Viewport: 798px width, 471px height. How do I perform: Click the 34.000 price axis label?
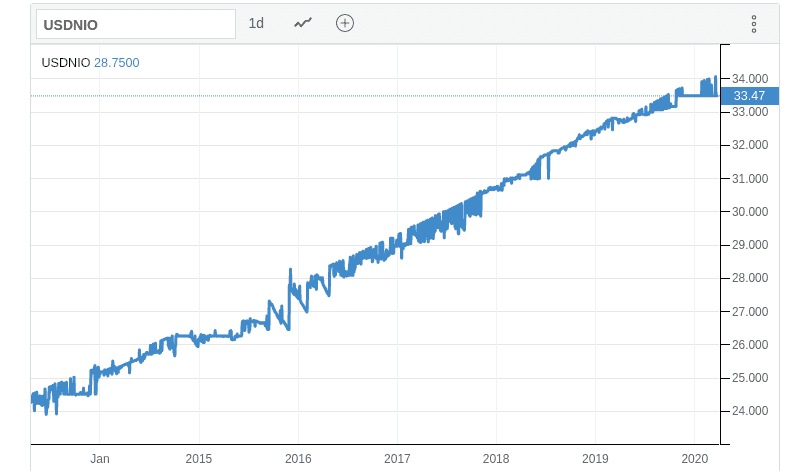[x=750, y=78]
